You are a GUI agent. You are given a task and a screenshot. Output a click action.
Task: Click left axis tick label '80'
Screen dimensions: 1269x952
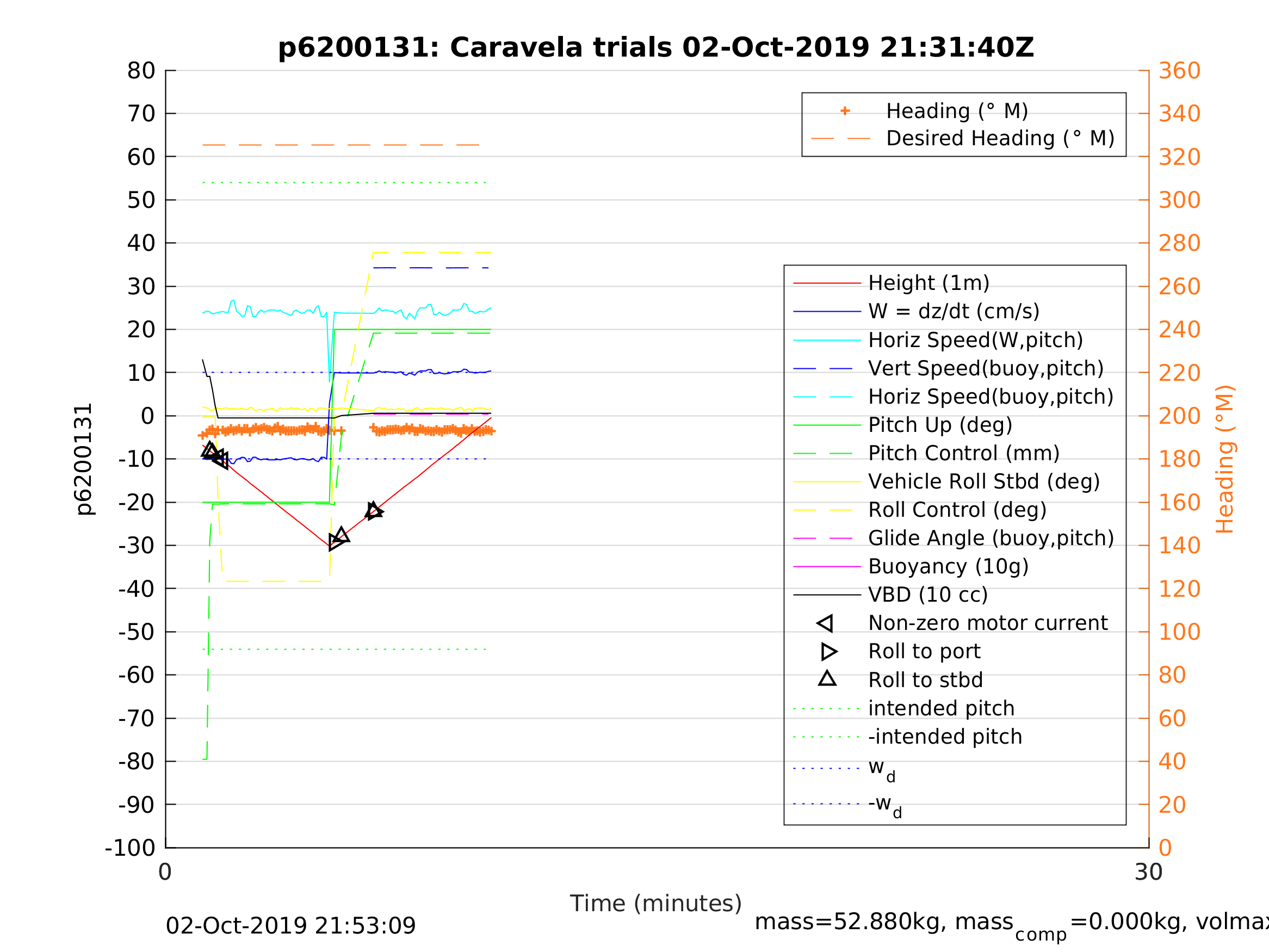click(141, 71)
